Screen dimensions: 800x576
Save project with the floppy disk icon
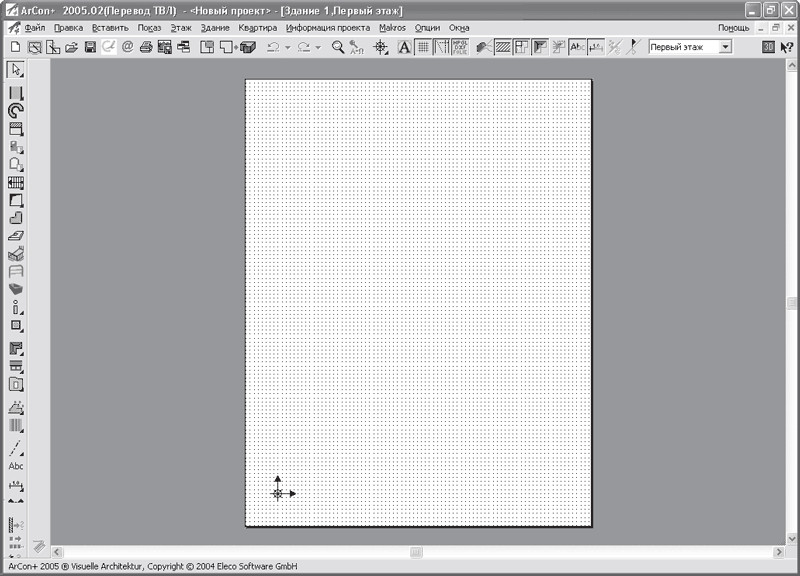[x=90, y=47]
